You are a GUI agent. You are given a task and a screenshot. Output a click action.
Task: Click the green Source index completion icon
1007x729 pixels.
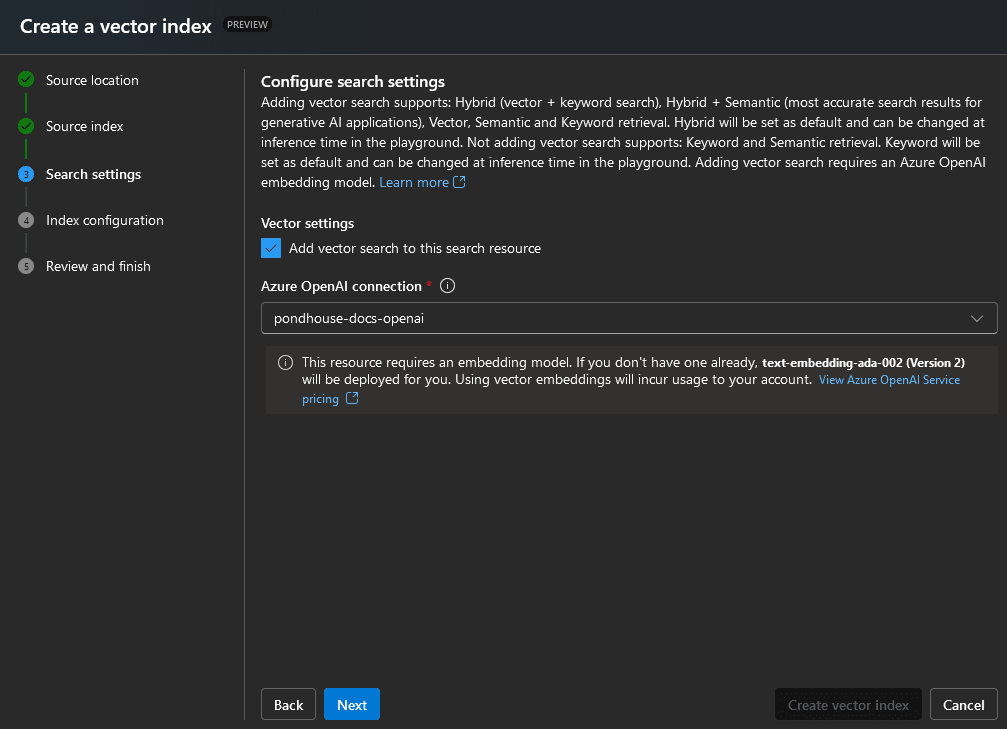[25, 126]
